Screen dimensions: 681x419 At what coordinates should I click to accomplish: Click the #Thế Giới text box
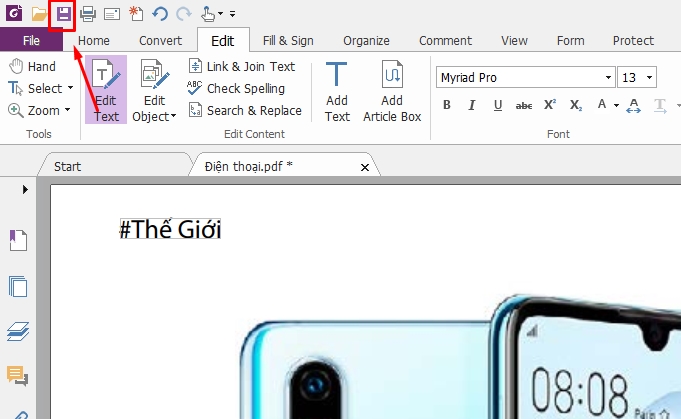click(170, 228)
